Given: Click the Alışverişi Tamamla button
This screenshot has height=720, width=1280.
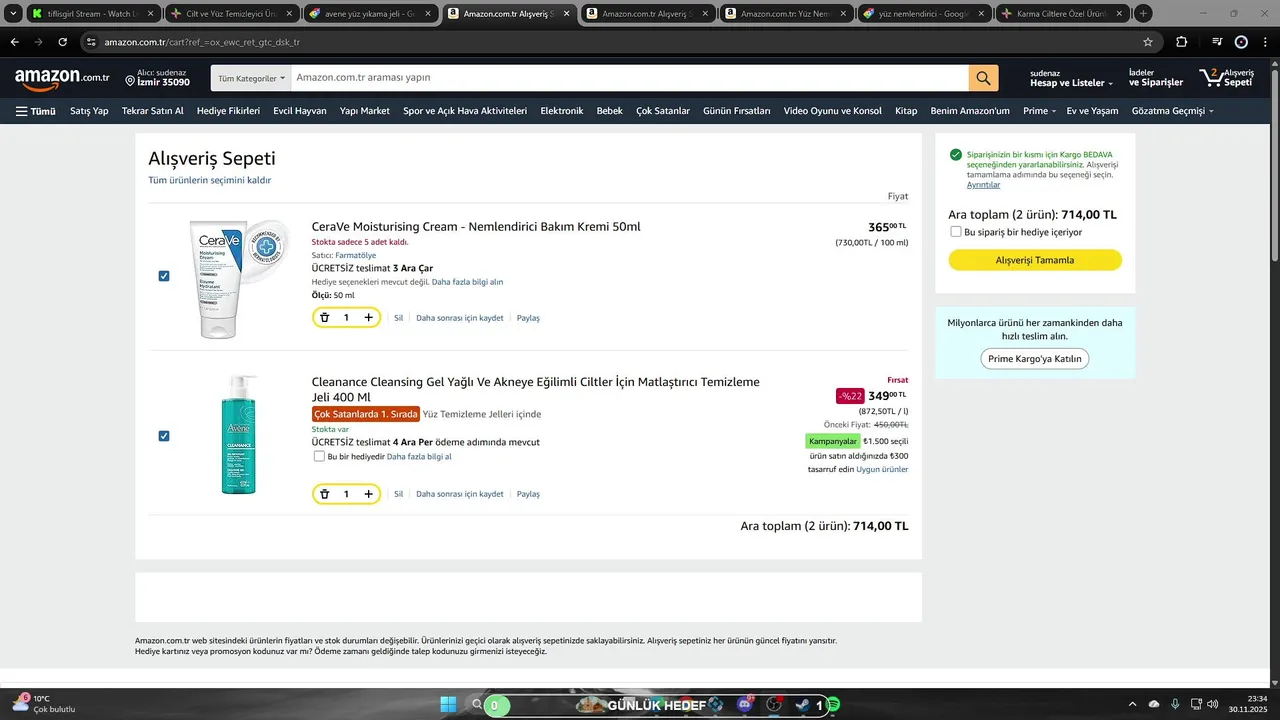Looking at the screenshot, I should tap(1035, 260).
